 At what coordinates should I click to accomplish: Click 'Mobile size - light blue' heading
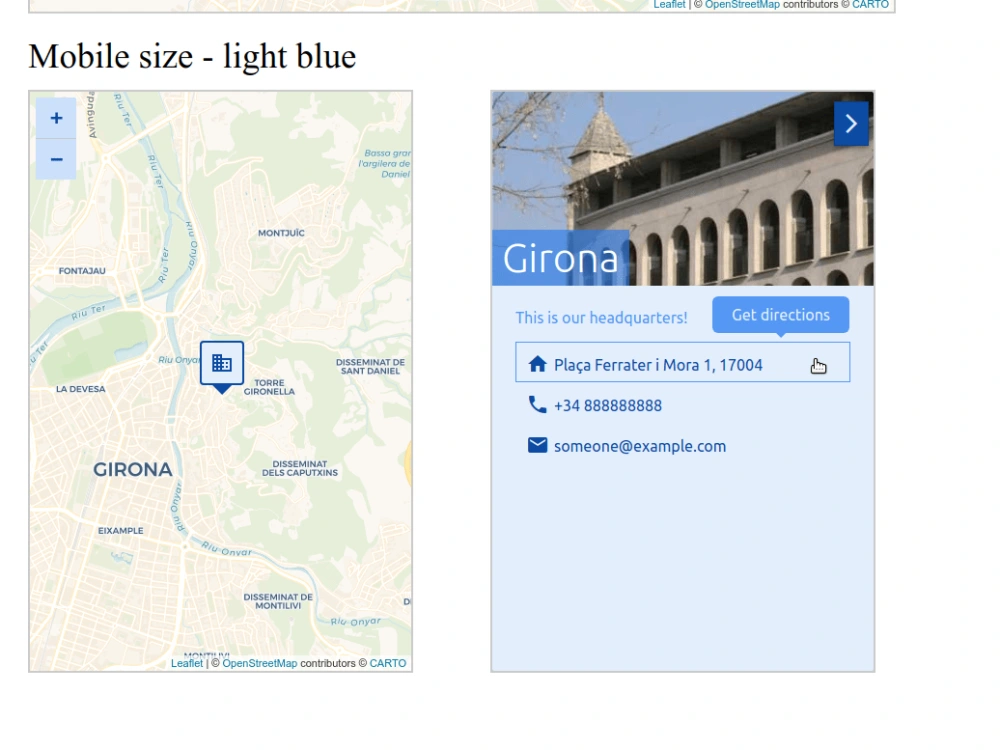[x=192, y=57]
